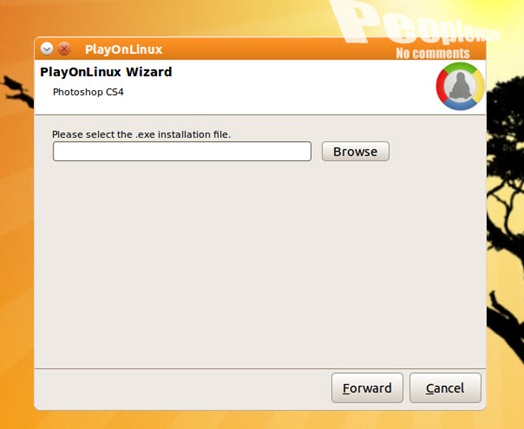Viewport: 524px width, 429px height.
Task: Close the PlayOnLinux window with the red button
Action: tap(64, 49)
